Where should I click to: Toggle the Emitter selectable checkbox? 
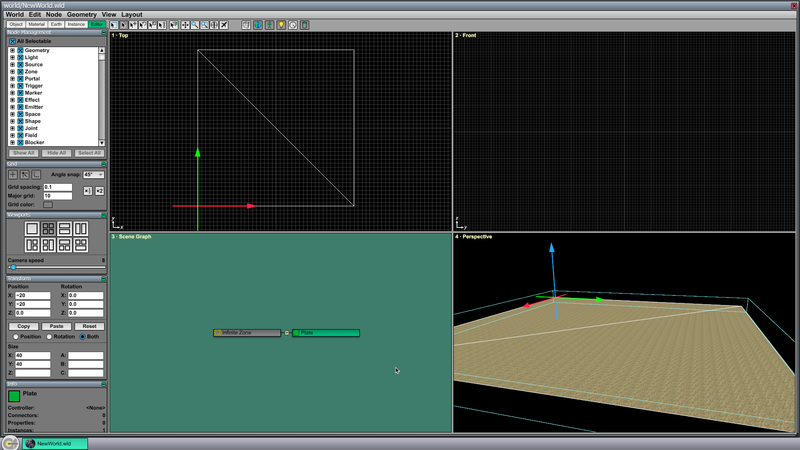pos(20,107)
